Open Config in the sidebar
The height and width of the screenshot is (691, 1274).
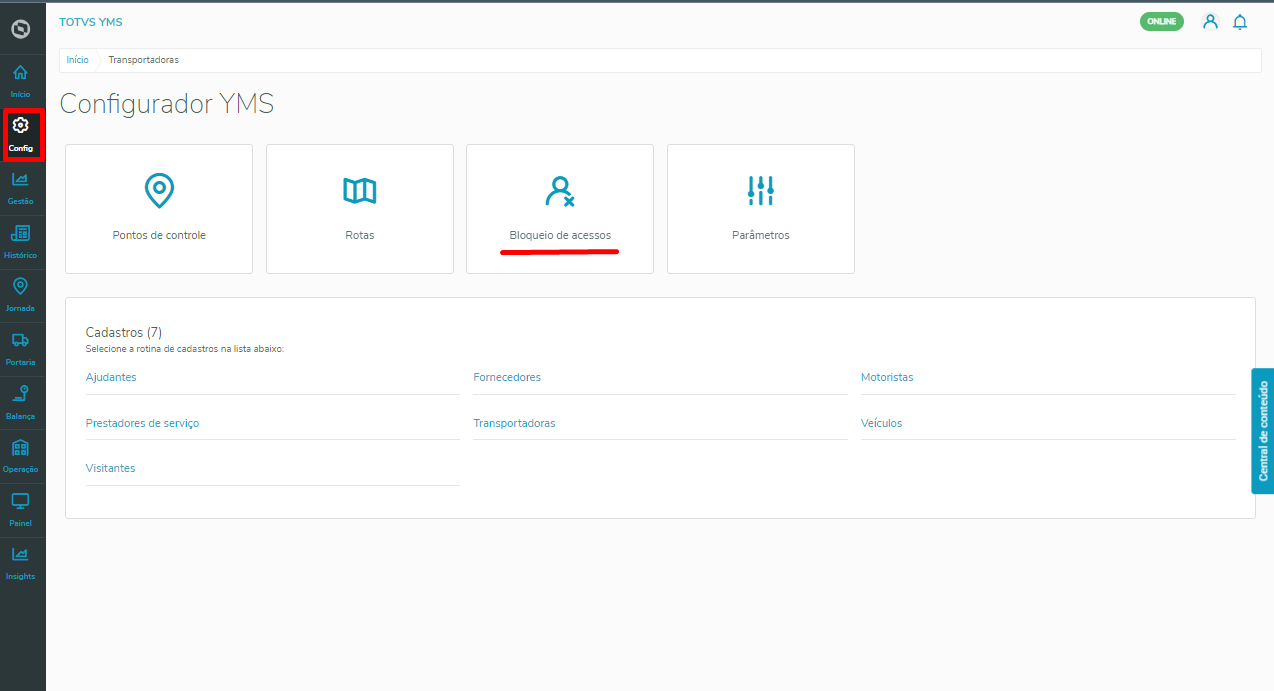click(x=20, y=135)
